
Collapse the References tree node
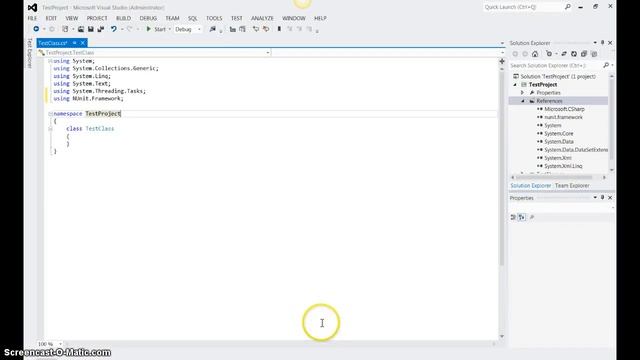pyautogui.click(x=523, y=101)
